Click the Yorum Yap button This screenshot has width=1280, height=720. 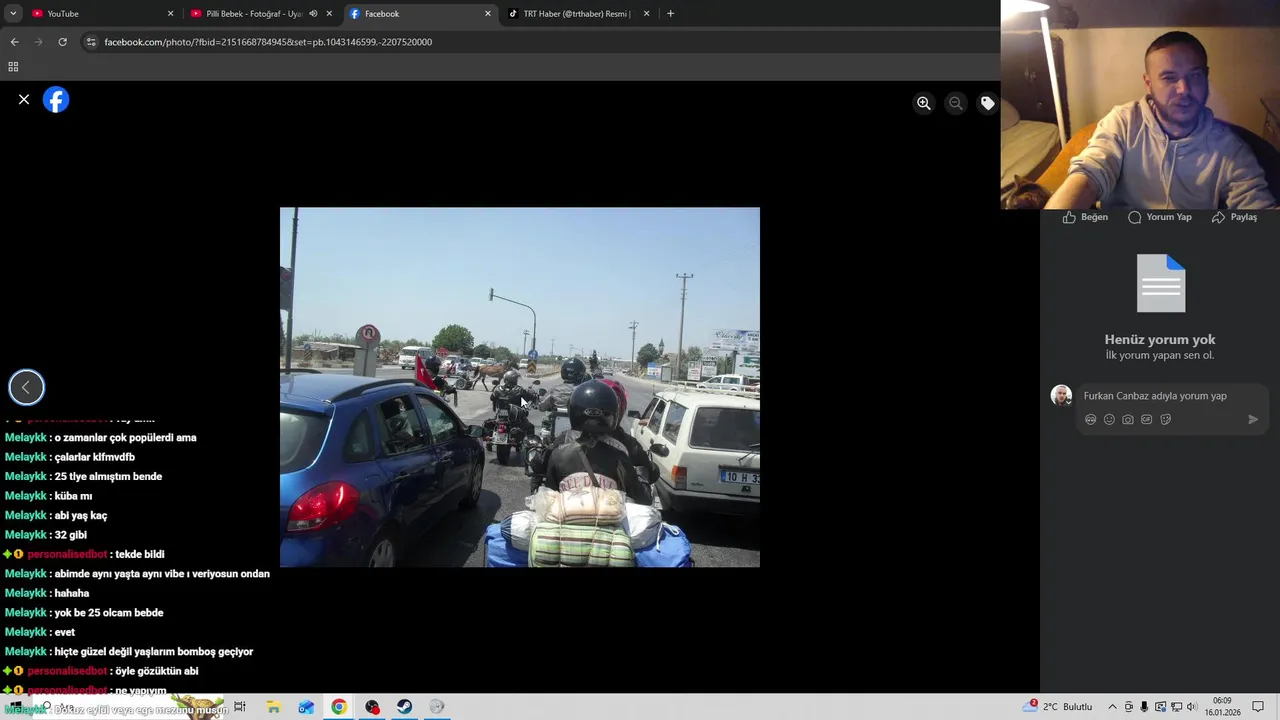[x=1160, y=217]
